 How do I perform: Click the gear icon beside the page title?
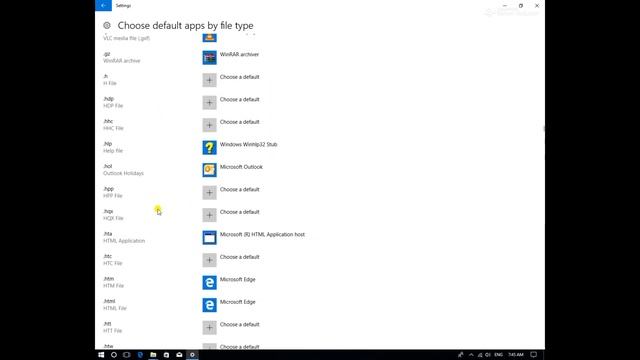pyautogui.click(x=107, y=25)
